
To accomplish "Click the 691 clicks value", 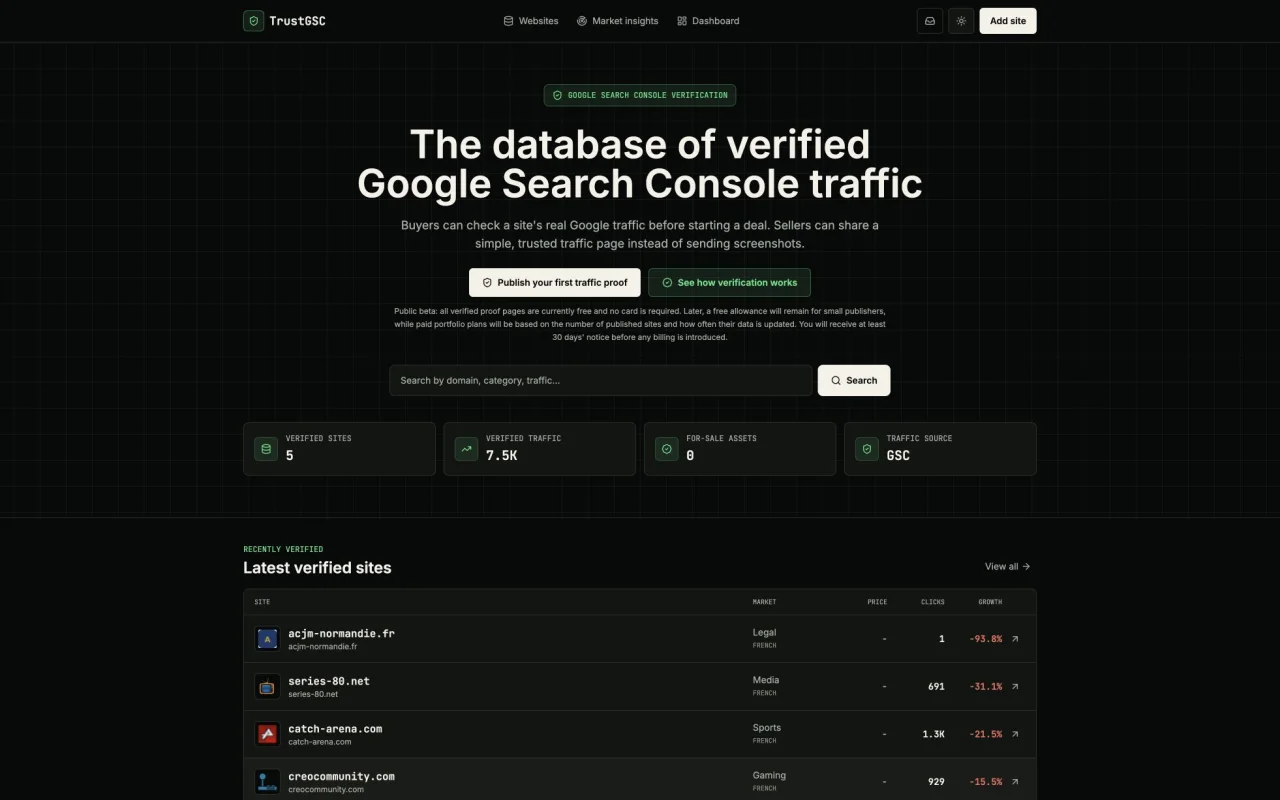I will coord(936,686).
